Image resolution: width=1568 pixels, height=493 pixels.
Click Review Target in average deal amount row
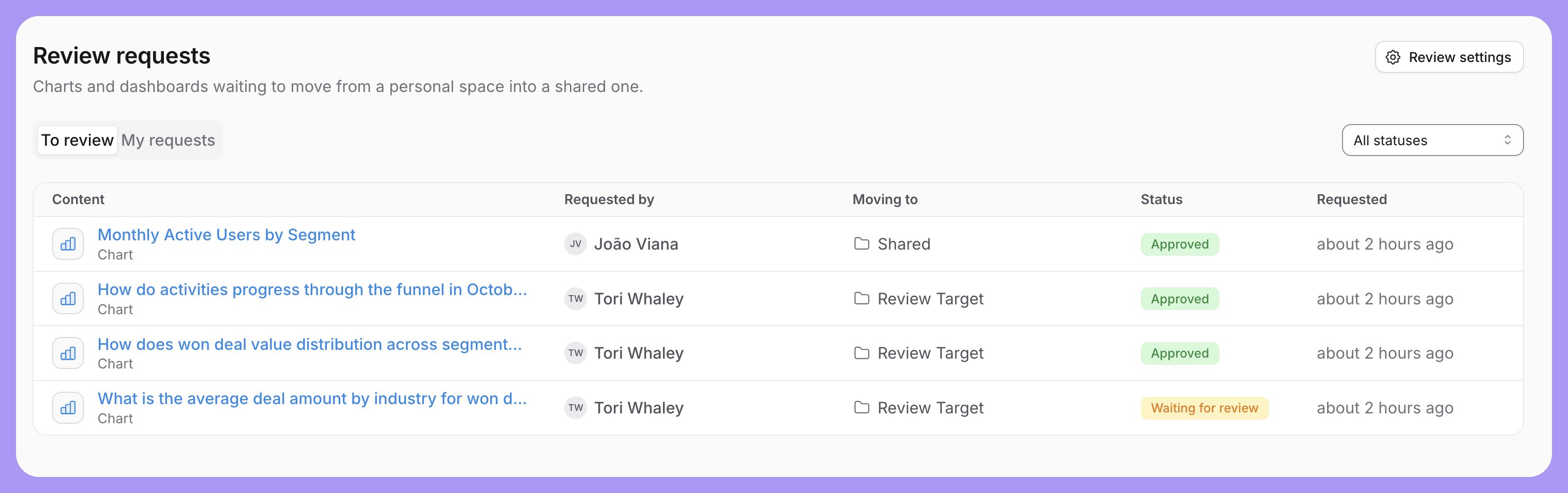930,408
